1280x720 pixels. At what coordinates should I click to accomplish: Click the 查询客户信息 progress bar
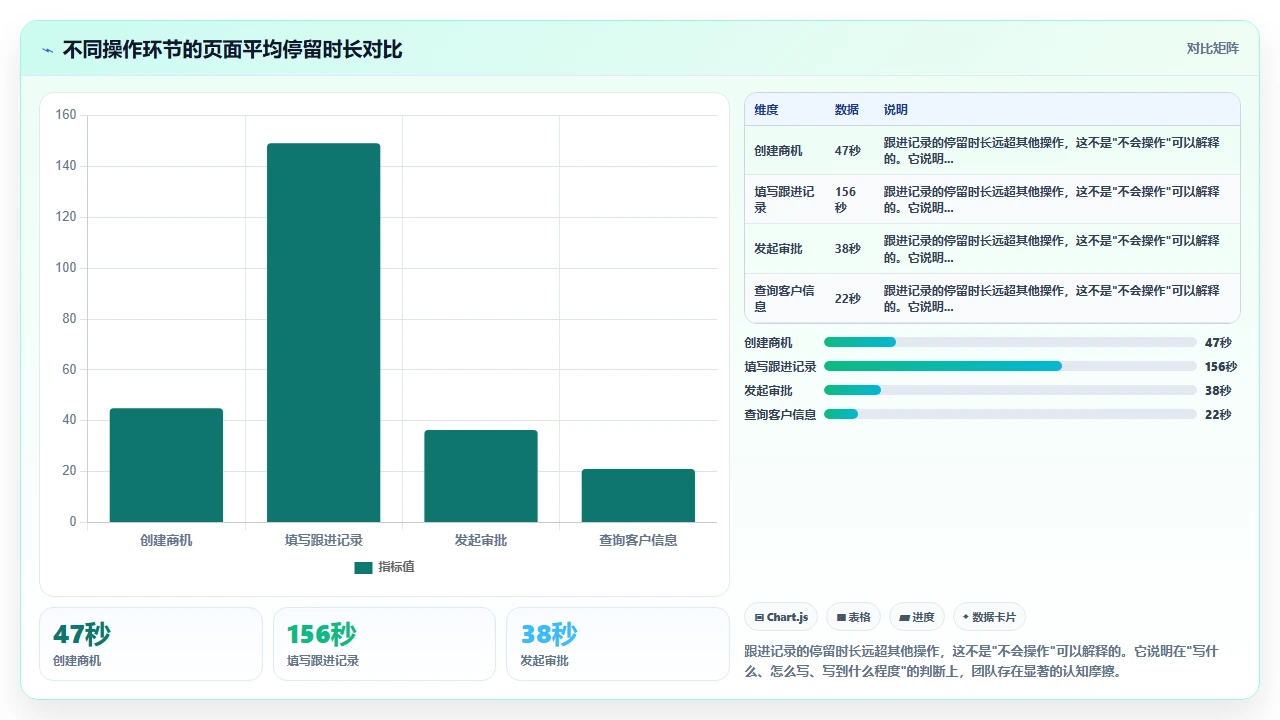pos(1010,414)
